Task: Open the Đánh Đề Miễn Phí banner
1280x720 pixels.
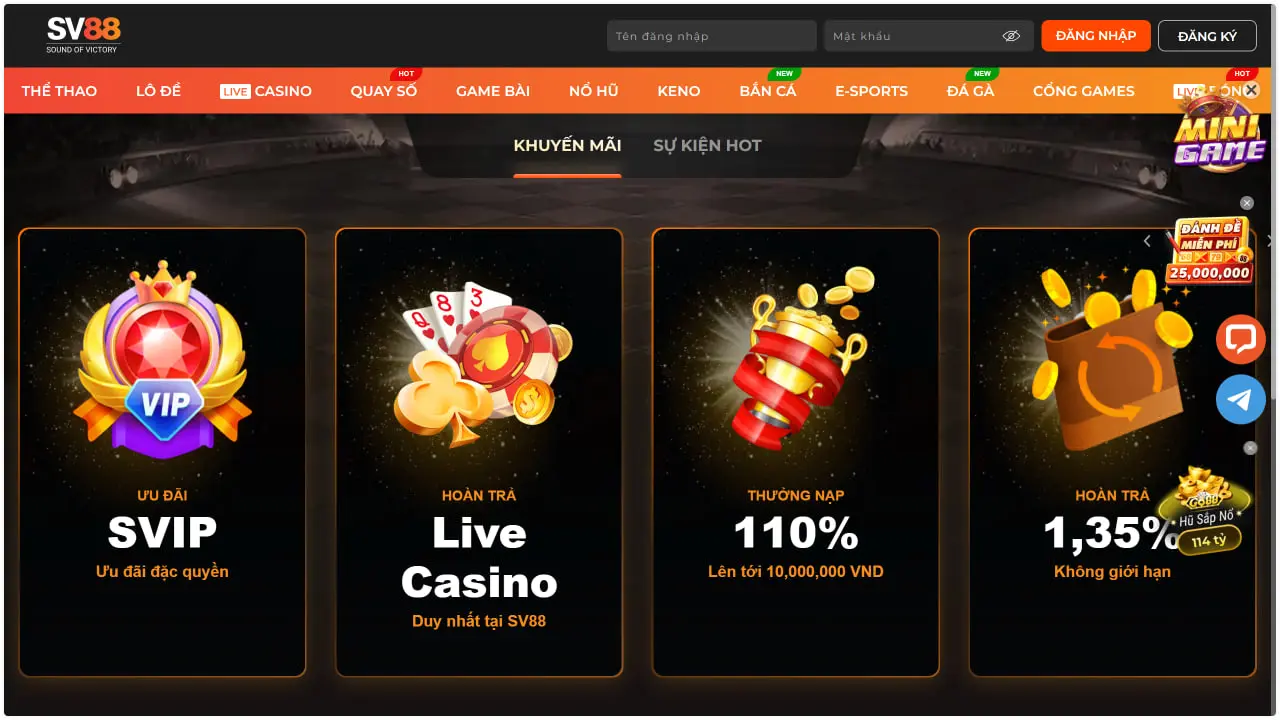Action: pyautogui.click(x=1209, y=250)
